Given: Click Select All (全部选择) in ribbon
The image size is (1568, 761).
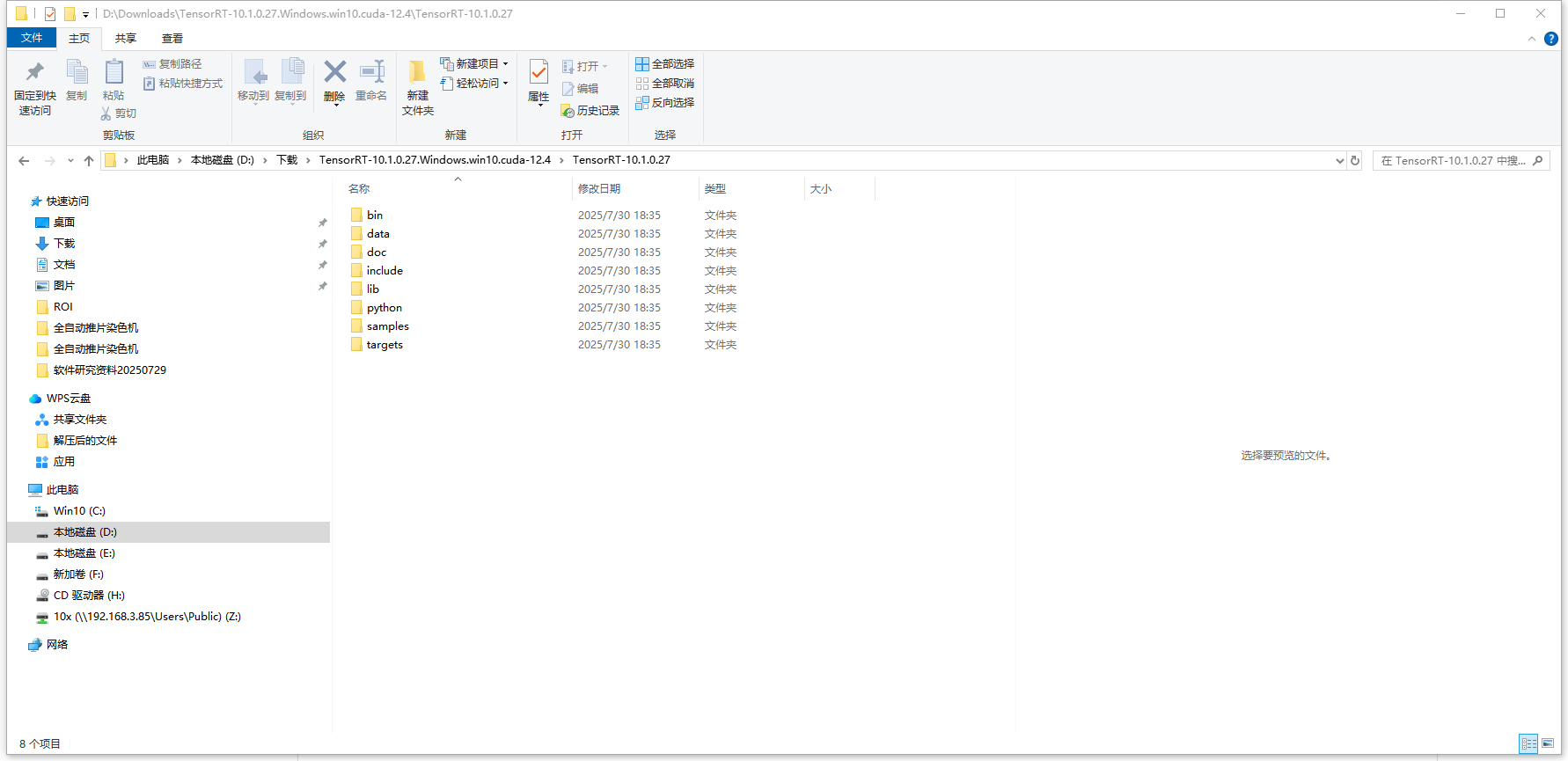Looking at the screenshot, I should pyautogui.click(x=665, y=64).
